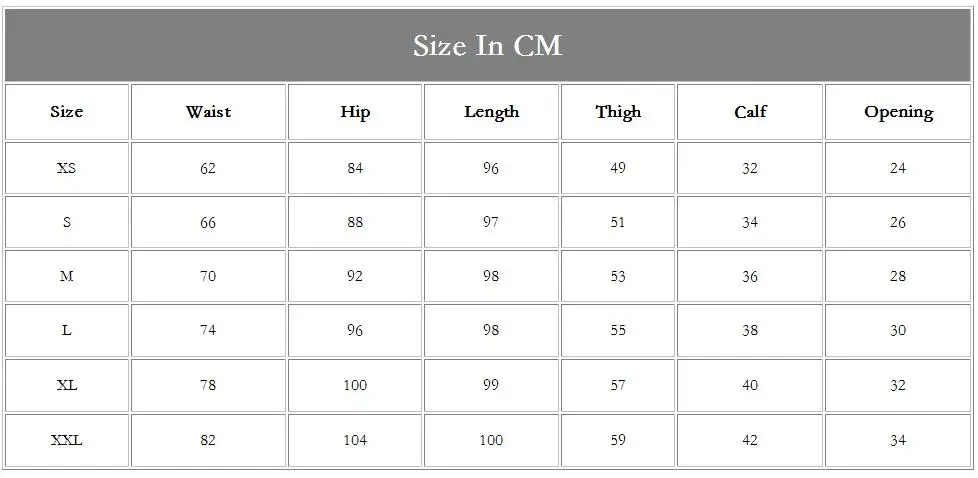Click the Thigh column header
Screen dimensions: 978x478
click(618, 112)
